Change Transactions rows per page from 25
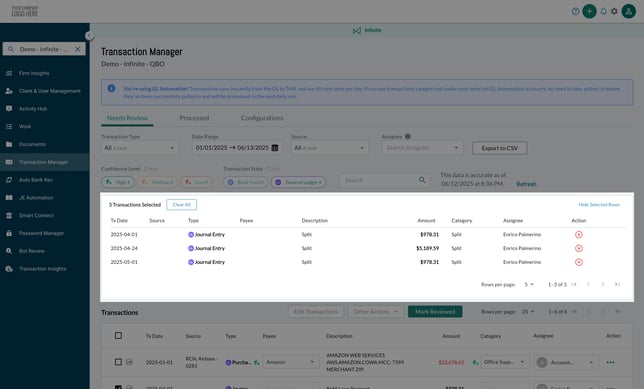 (x=528, y=312)
